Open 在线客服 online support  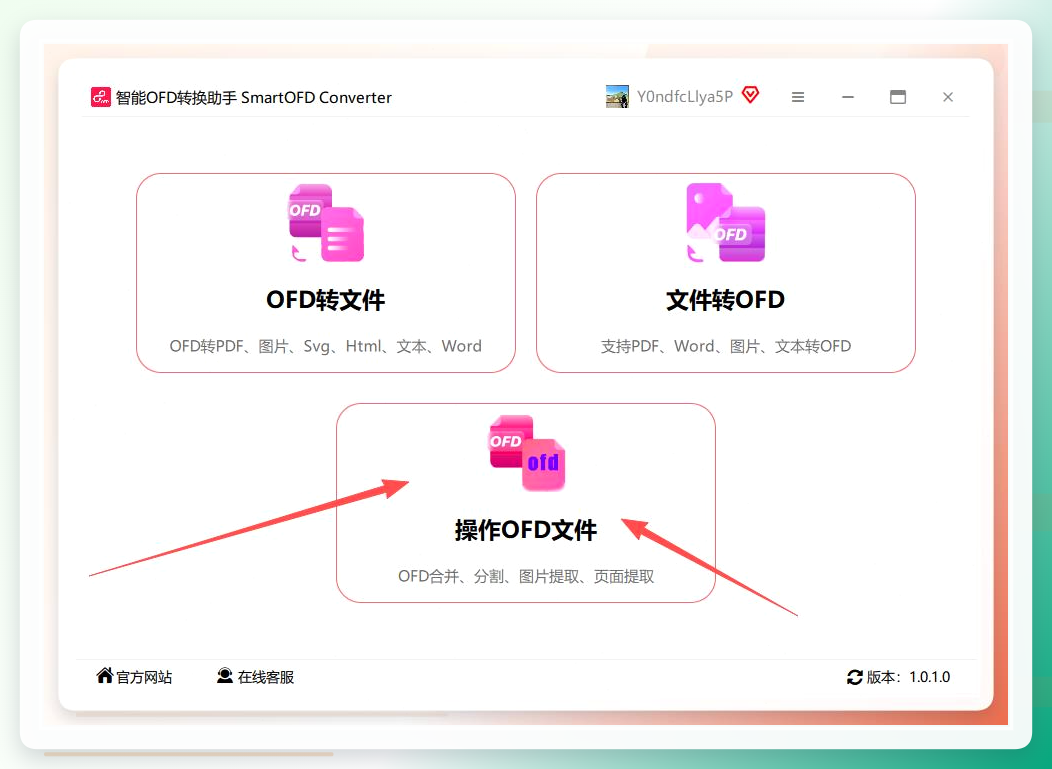point(256,676)
